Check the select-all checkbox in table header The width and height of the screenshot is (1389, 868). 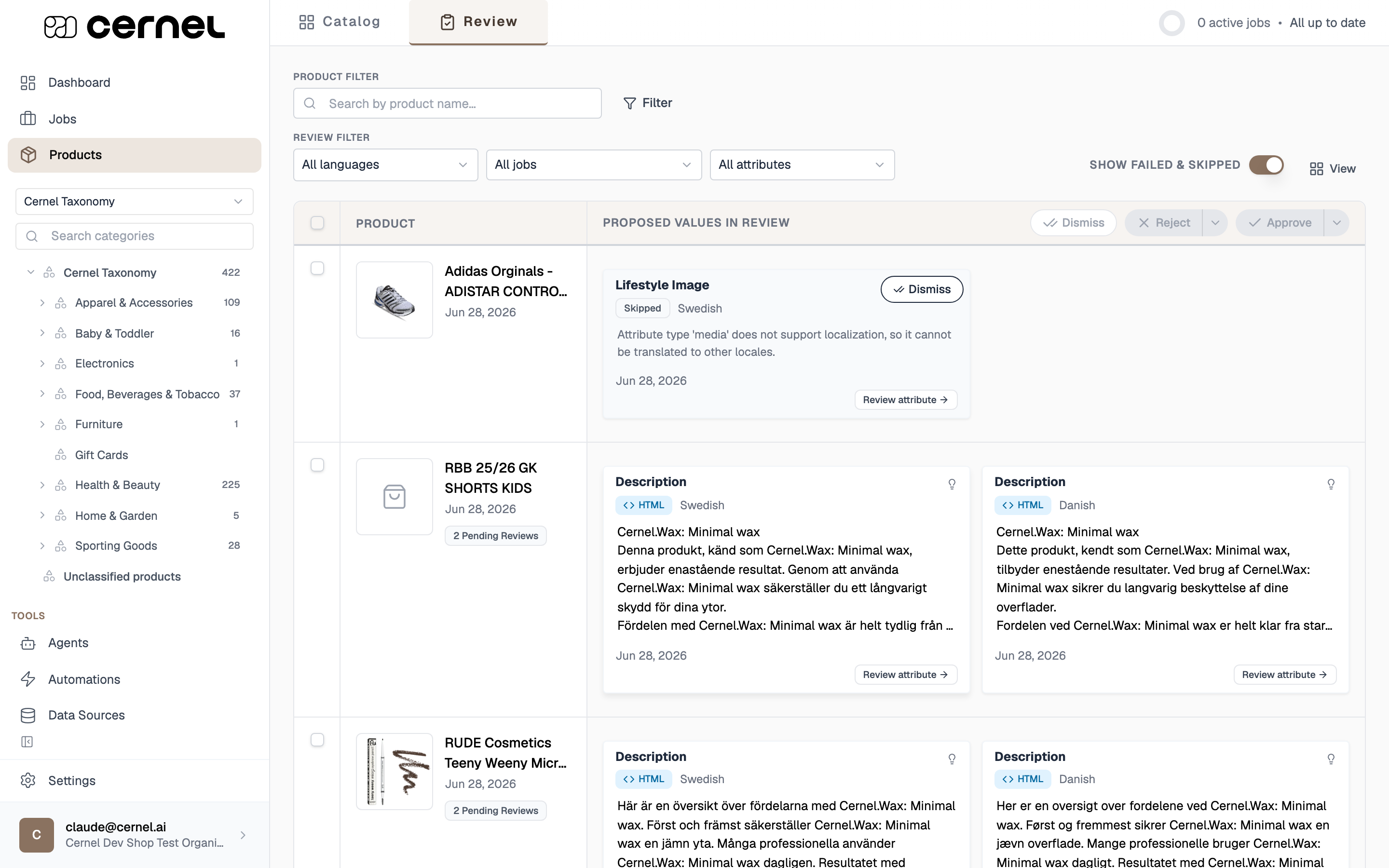click(317, 223)
